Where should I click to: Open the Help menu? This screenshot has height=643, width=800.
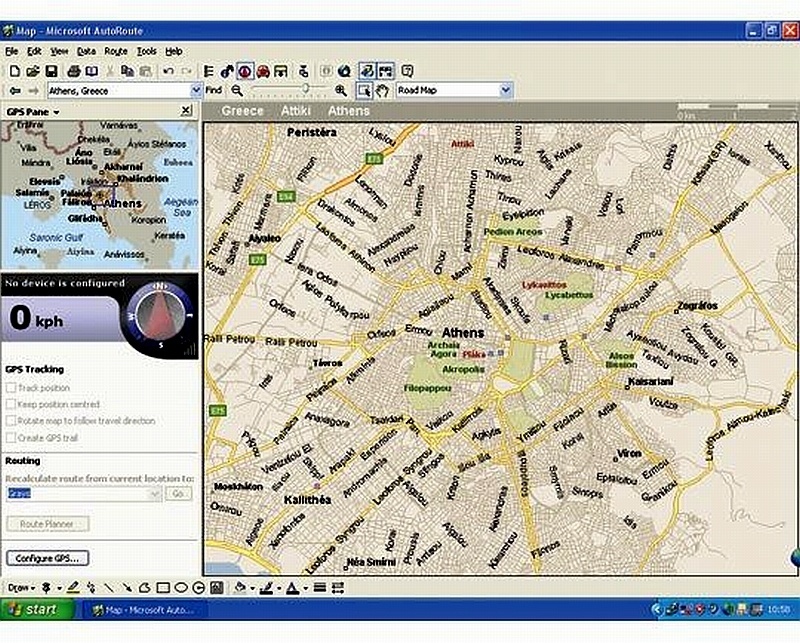(x=173, y=52)
